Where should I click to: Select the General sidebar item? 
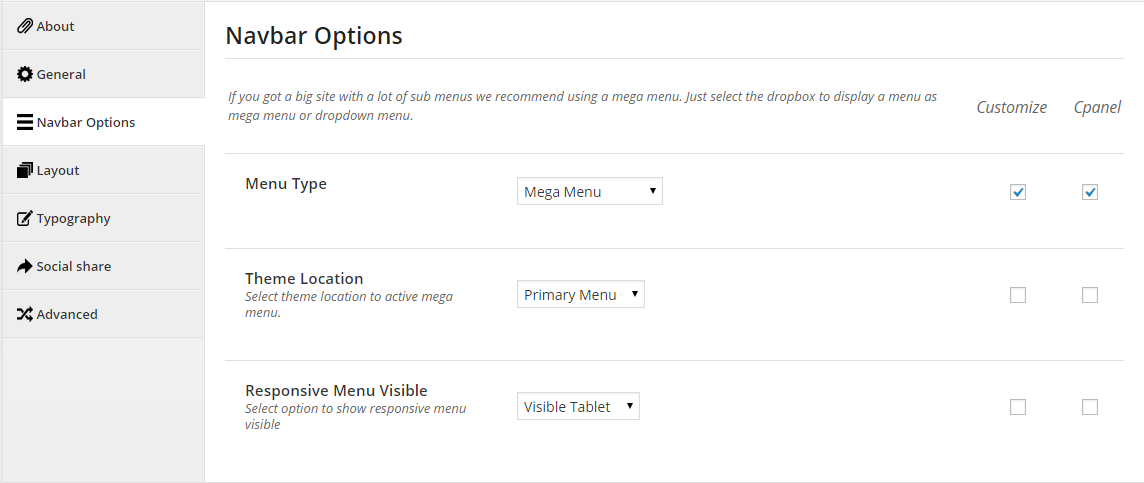103,74
